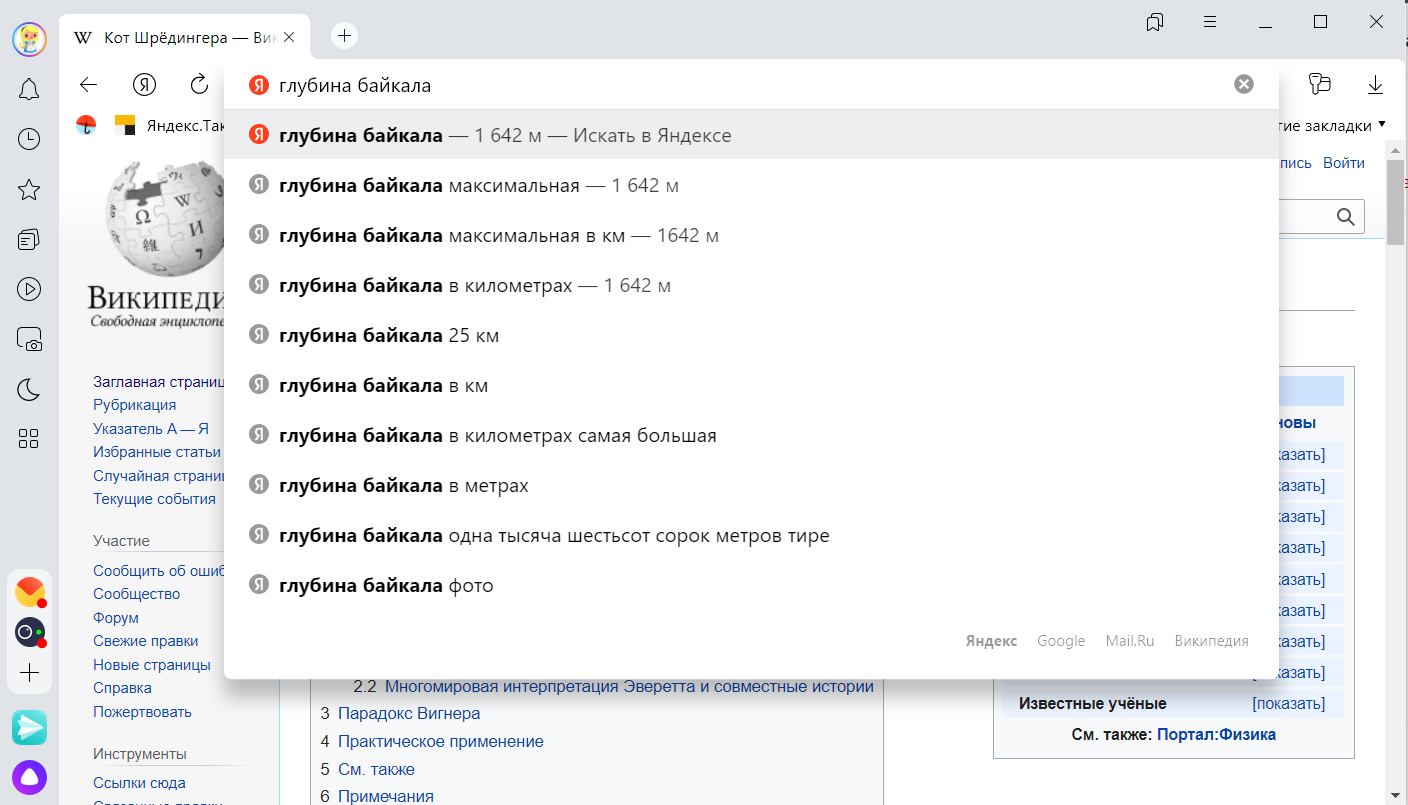
Task: Go to contents item См. также
Action: 376,770
